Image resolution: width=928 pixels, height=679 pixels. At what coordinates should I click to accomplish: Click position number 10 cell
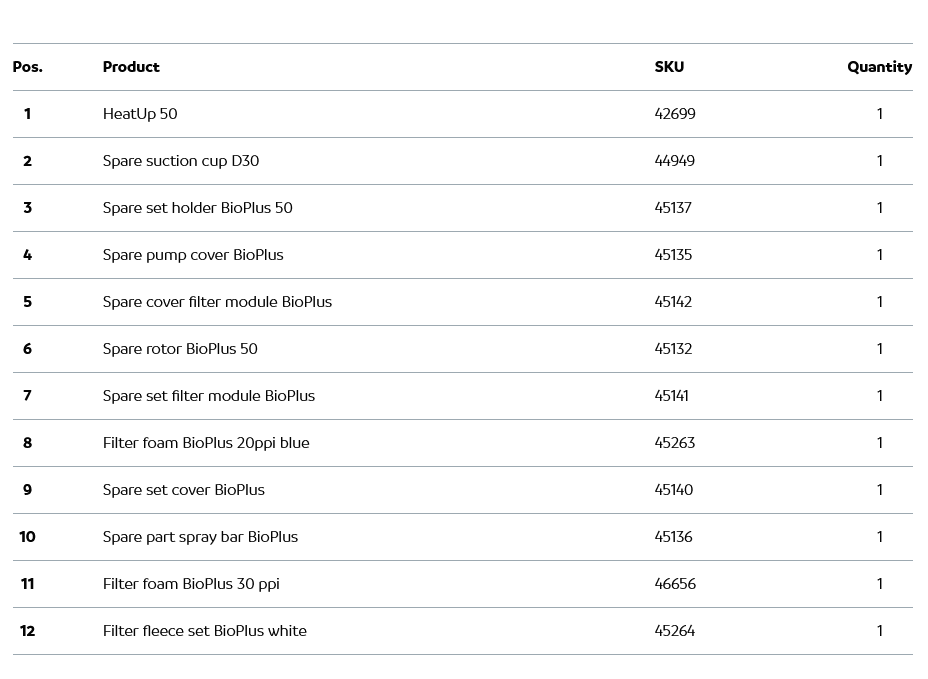27,537
